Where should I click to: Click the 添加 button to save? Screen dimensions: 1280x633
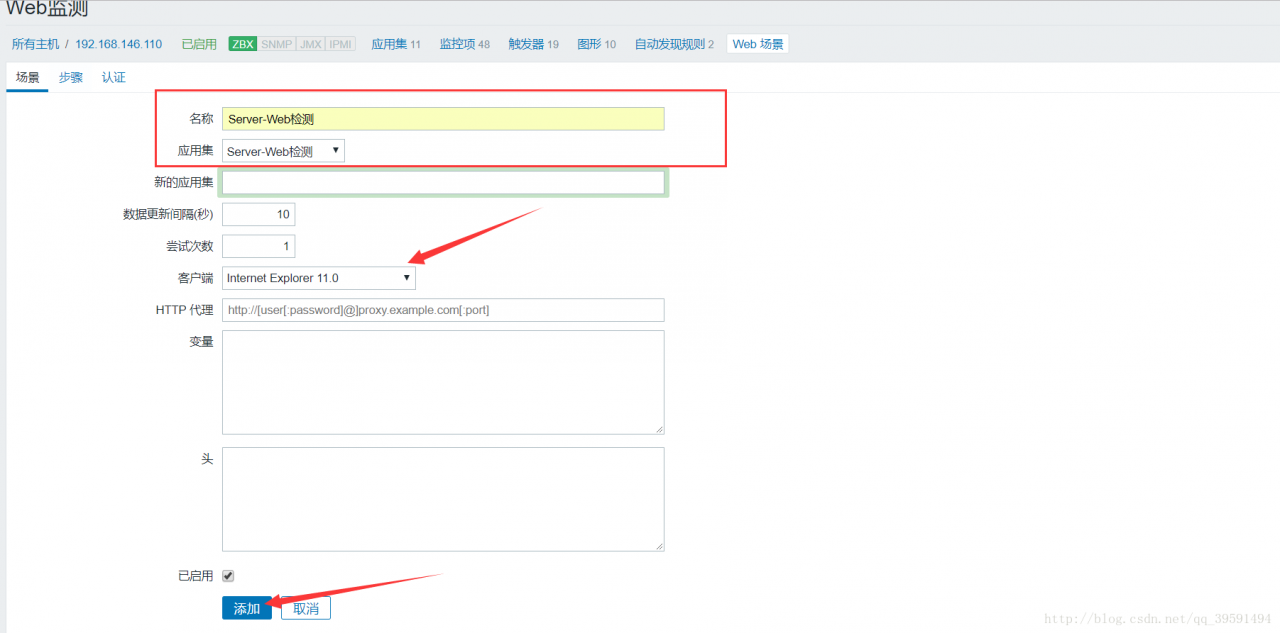[246, 607]
